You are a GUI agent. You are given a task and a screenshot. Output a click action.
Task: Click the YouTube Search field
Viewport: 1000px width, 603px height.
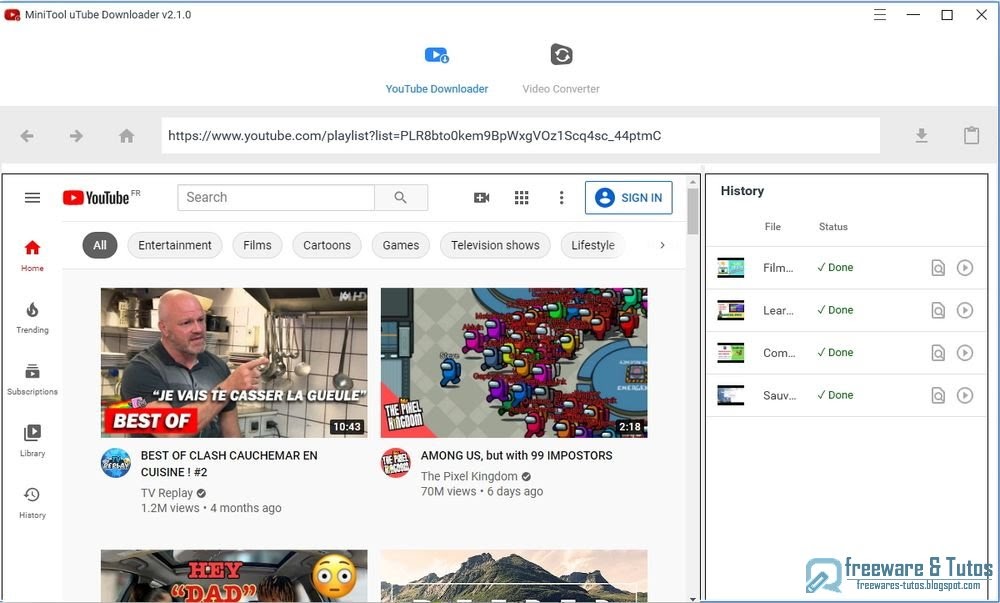pos(276,198)
